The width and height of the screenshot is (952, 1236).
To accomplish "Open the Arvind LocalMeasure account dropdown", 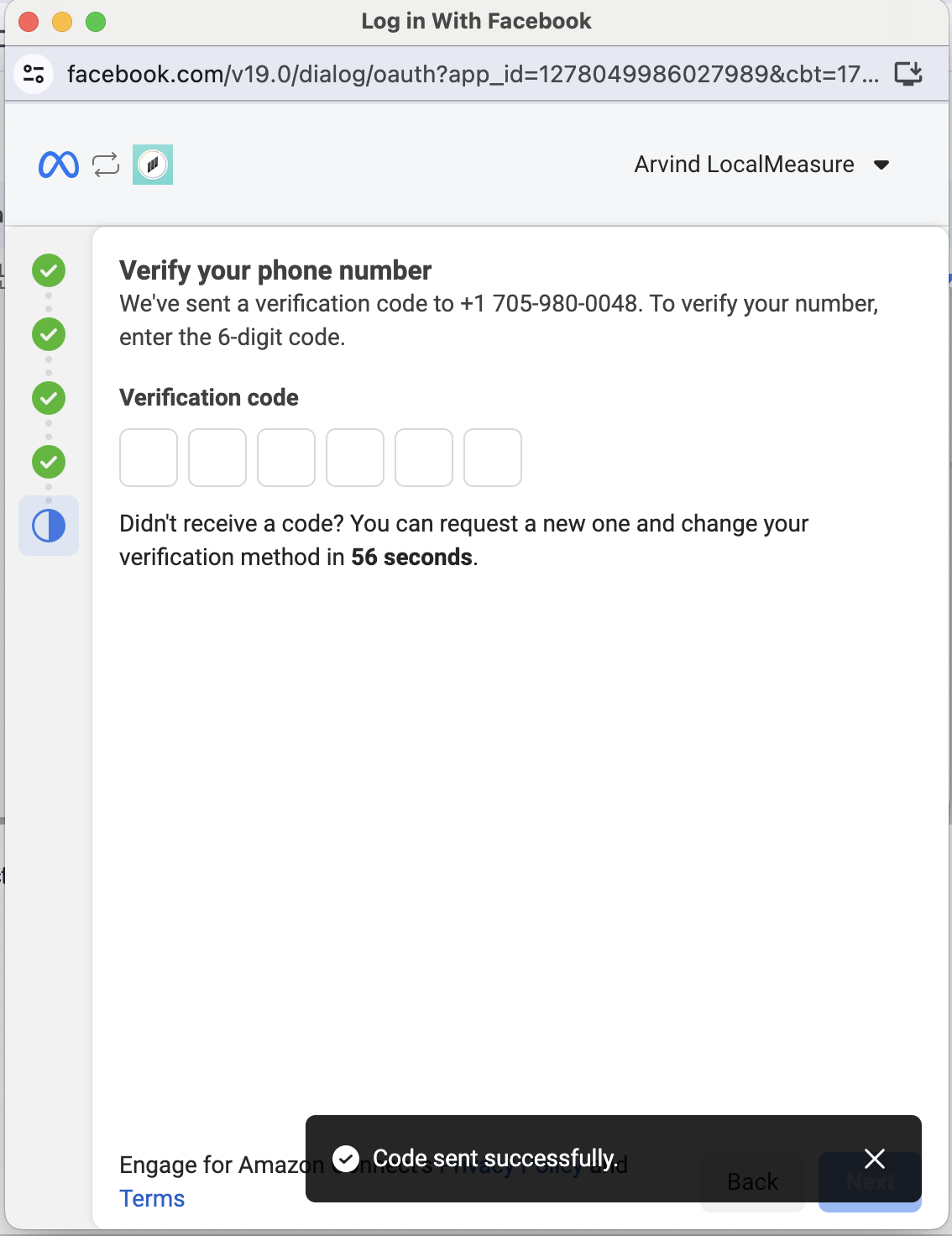I will click(x=761, y=165).
